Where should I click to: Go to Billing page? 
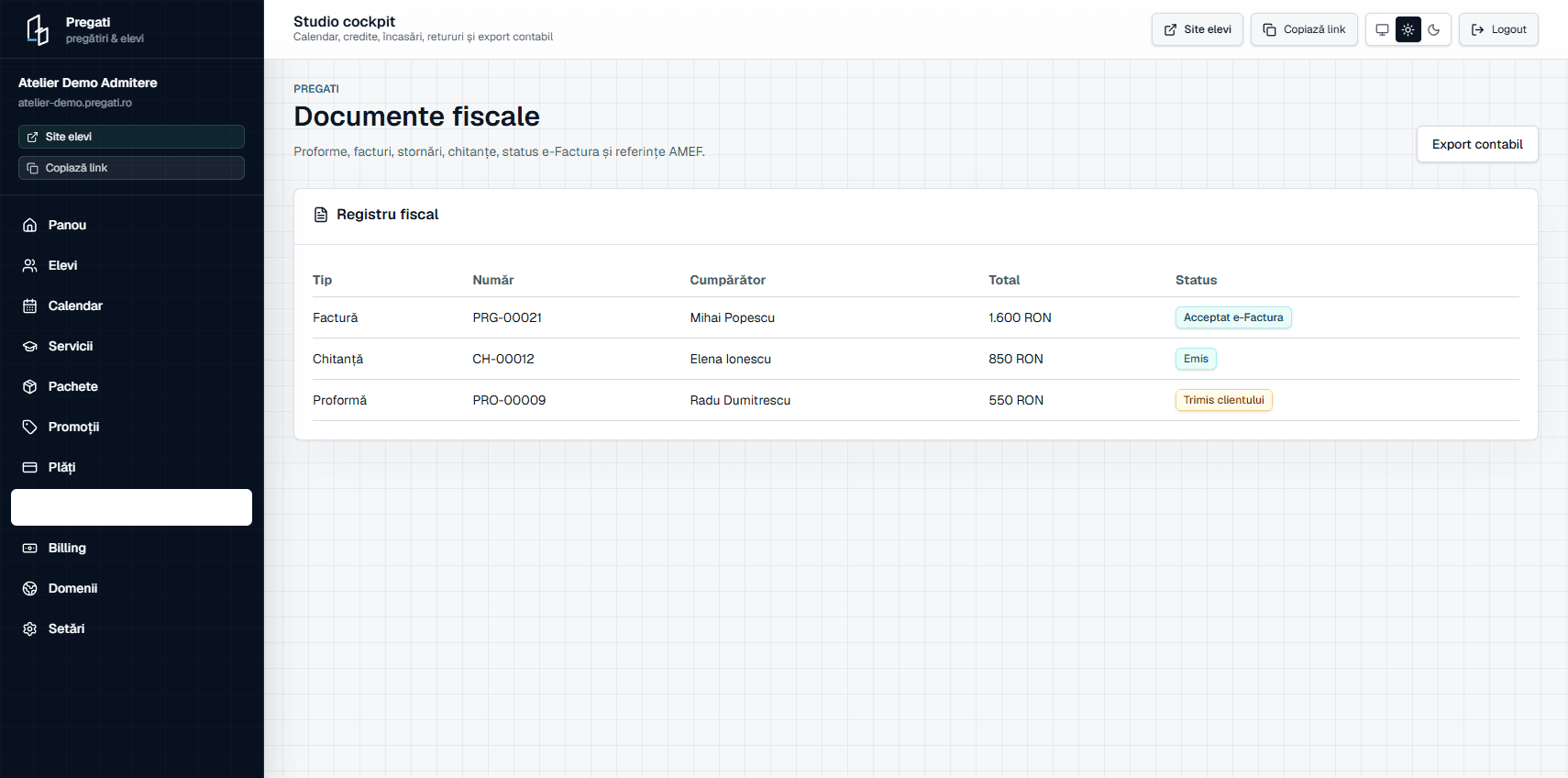(x=131, y=548)
